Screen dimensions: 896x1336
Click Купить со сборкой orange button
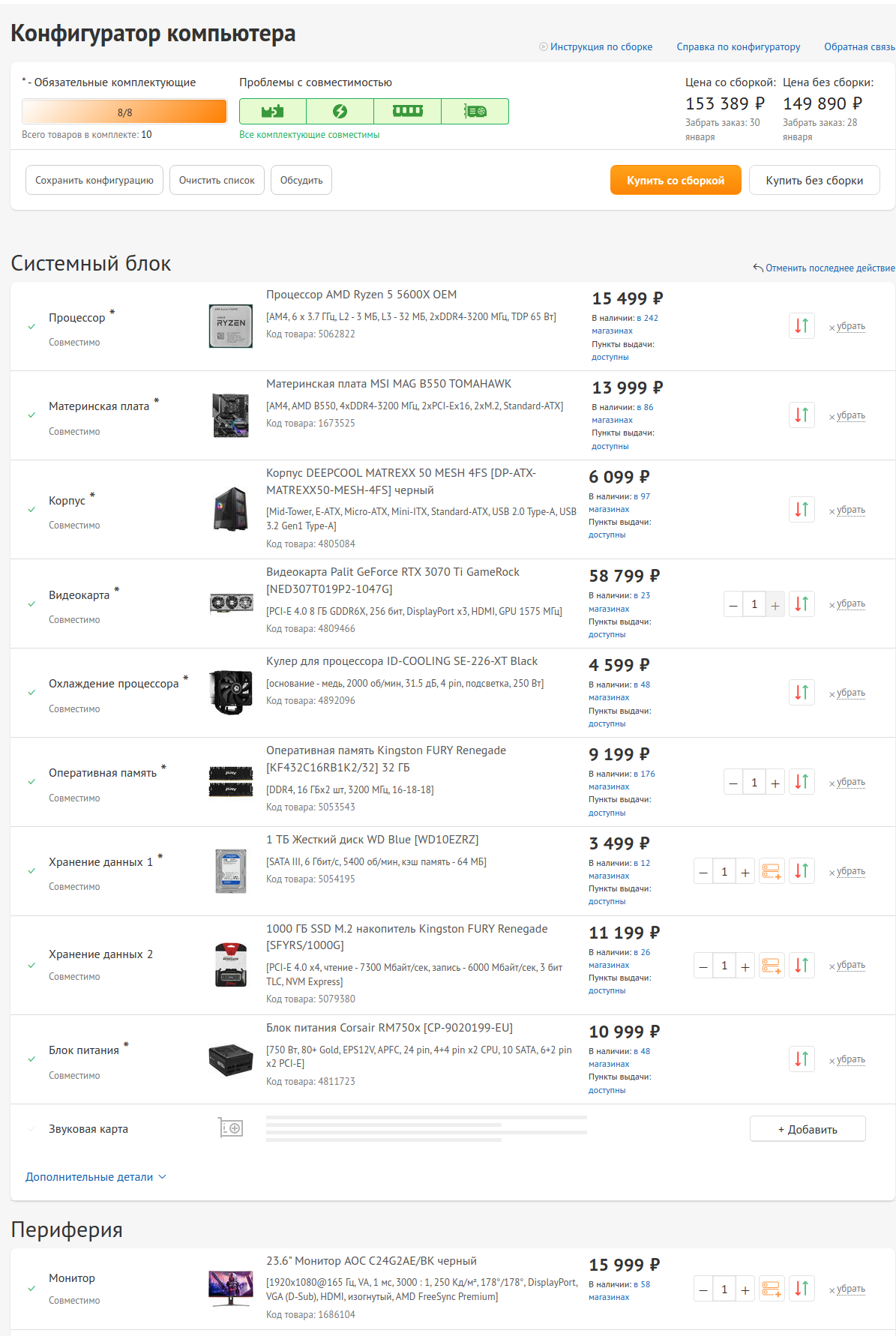pos(676,180)
